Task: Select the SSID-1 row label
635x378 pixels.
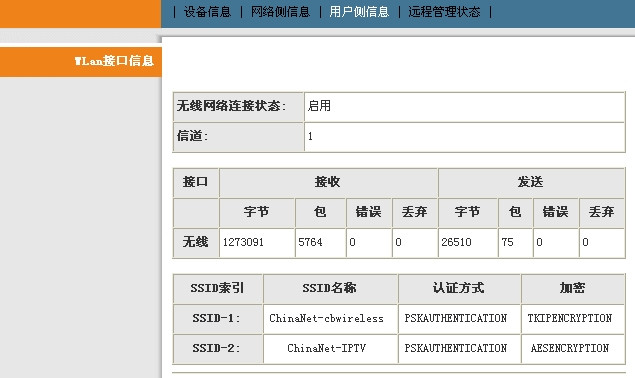Action: [217, 318]
